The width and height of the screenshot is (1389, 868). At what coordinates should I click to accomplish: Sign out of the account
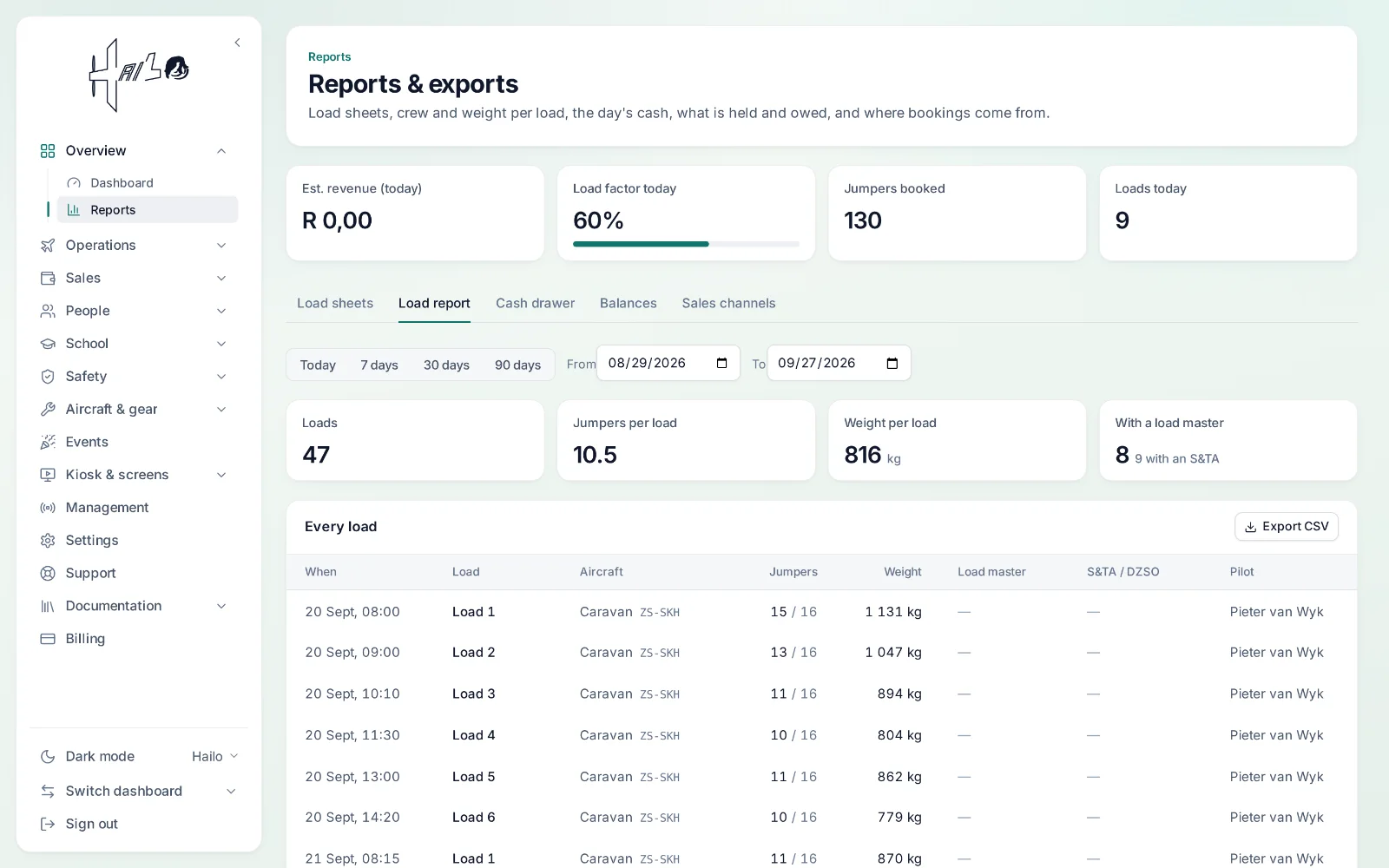coord(80,825)
